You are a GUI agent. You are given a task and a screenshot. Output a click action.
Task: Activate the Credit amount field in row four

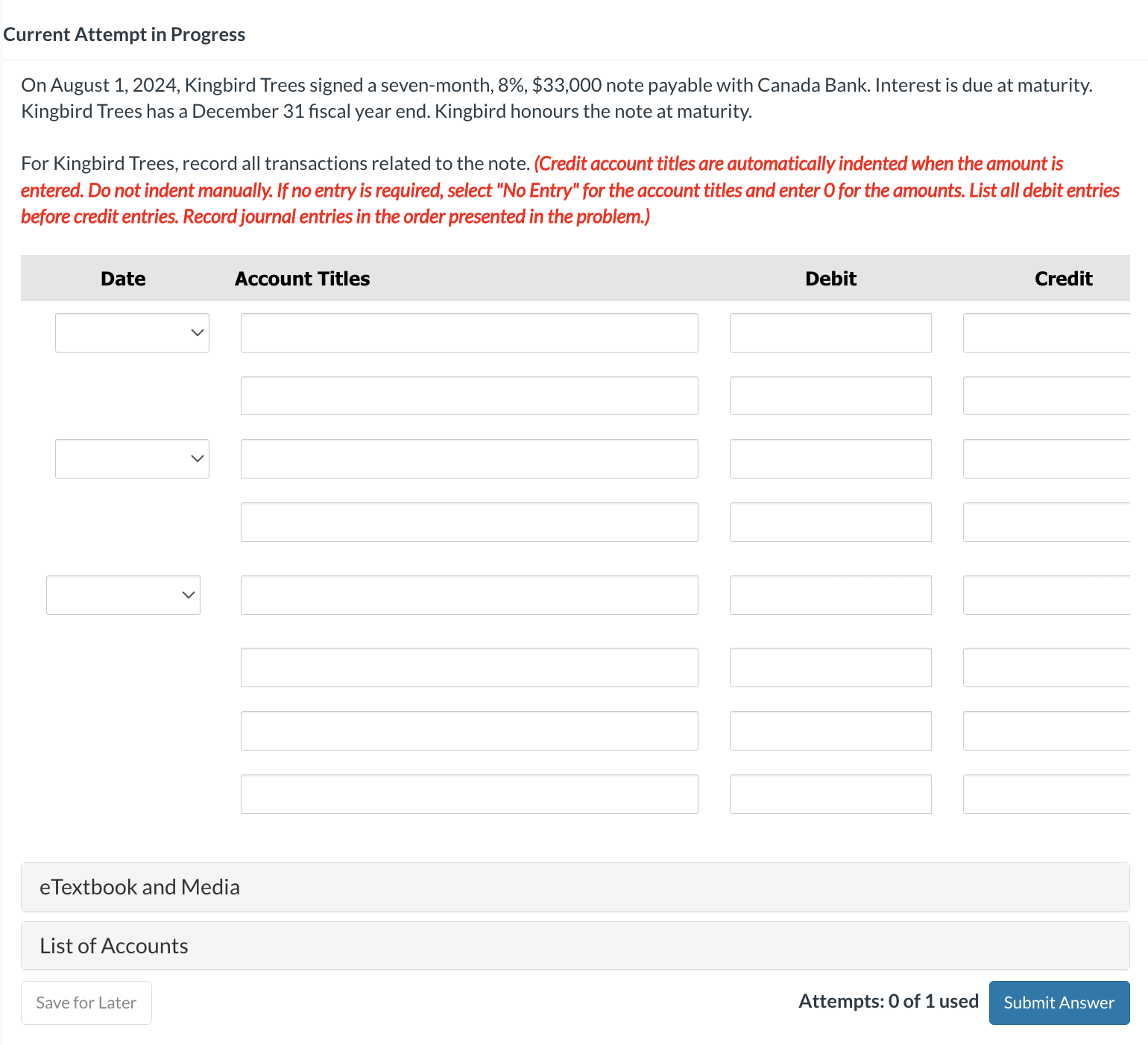coord(1047,522)
